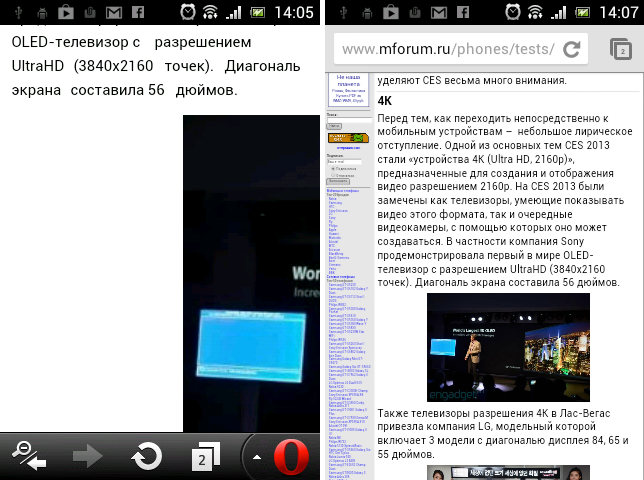Tap the battery icon in the 14:05 status bar

click(x=258, y=13)
